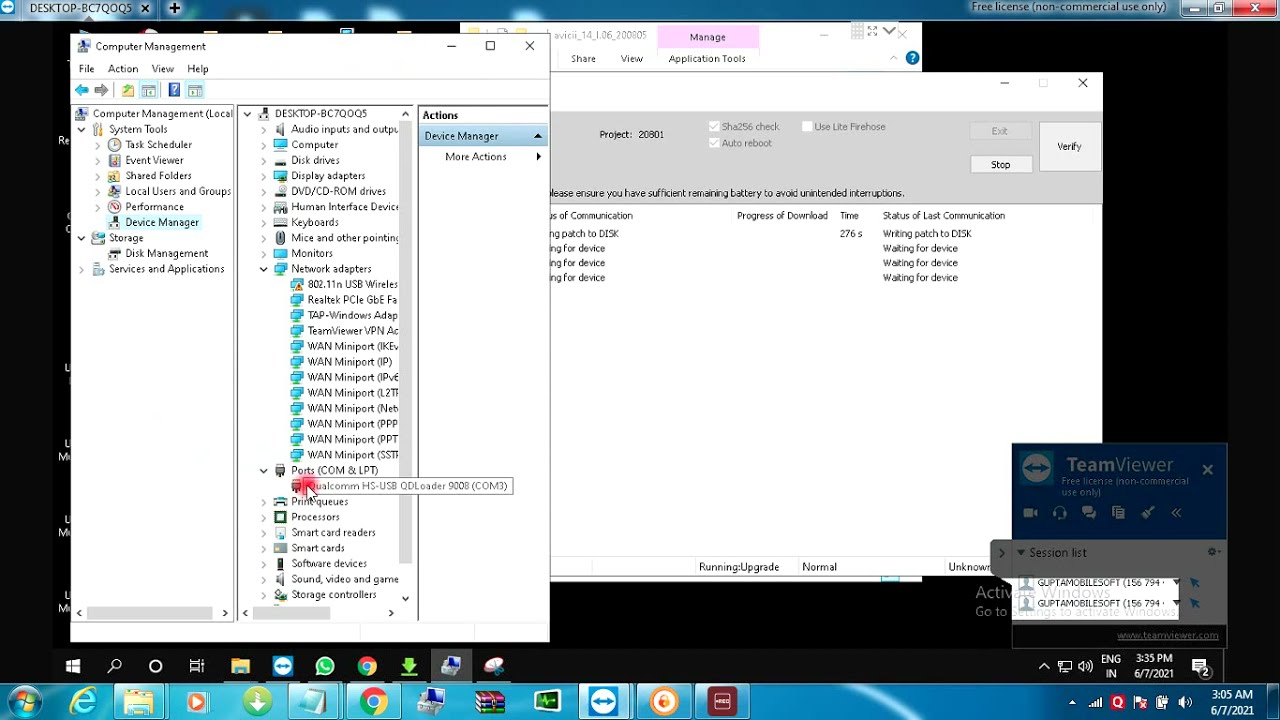The image size is (1280, 720).
Task: Open Chrome in the remote taskbar
Action: coord(367,666)
